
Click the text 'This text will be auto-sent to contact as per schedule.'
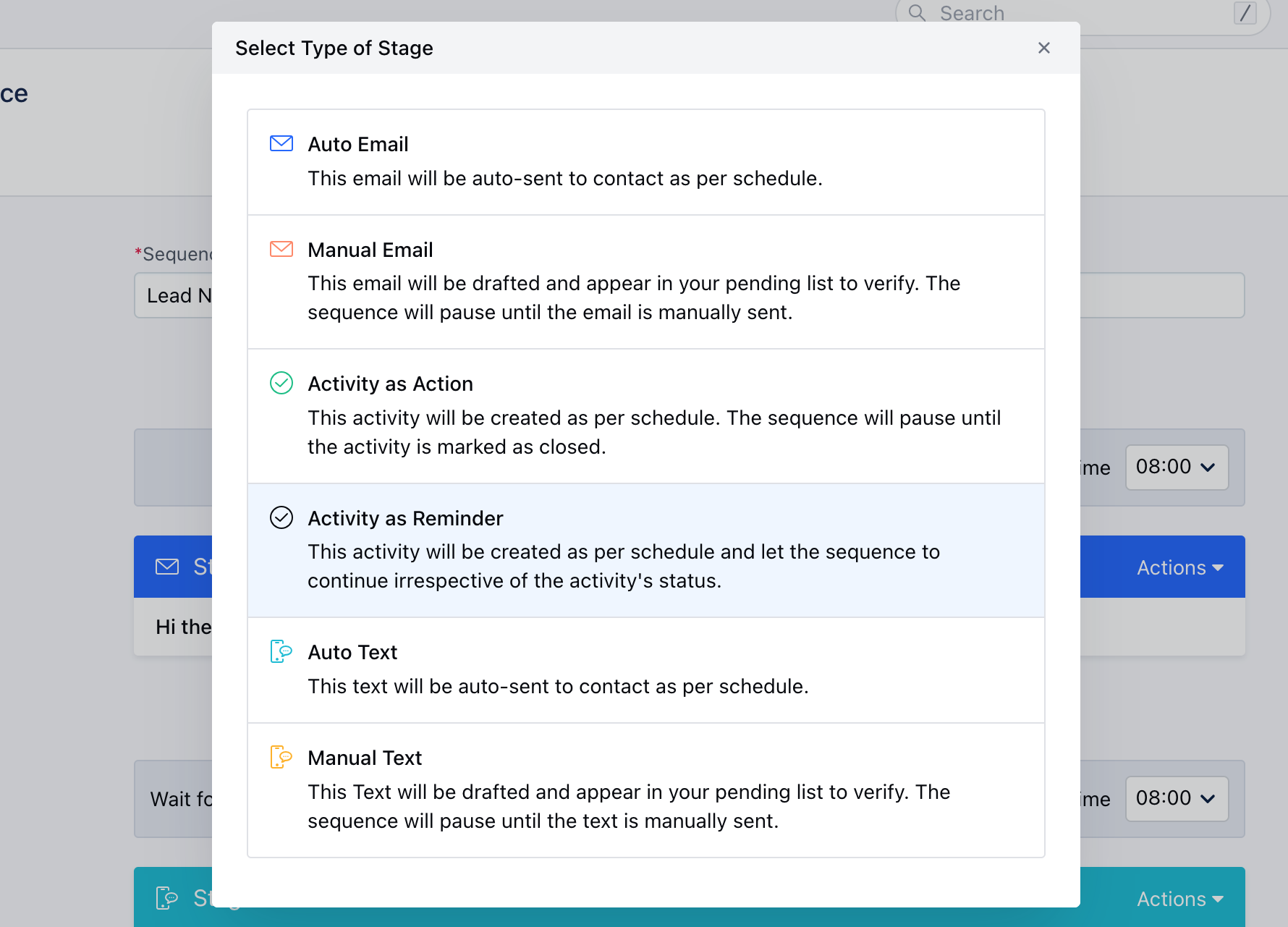[x=558, y=686]
